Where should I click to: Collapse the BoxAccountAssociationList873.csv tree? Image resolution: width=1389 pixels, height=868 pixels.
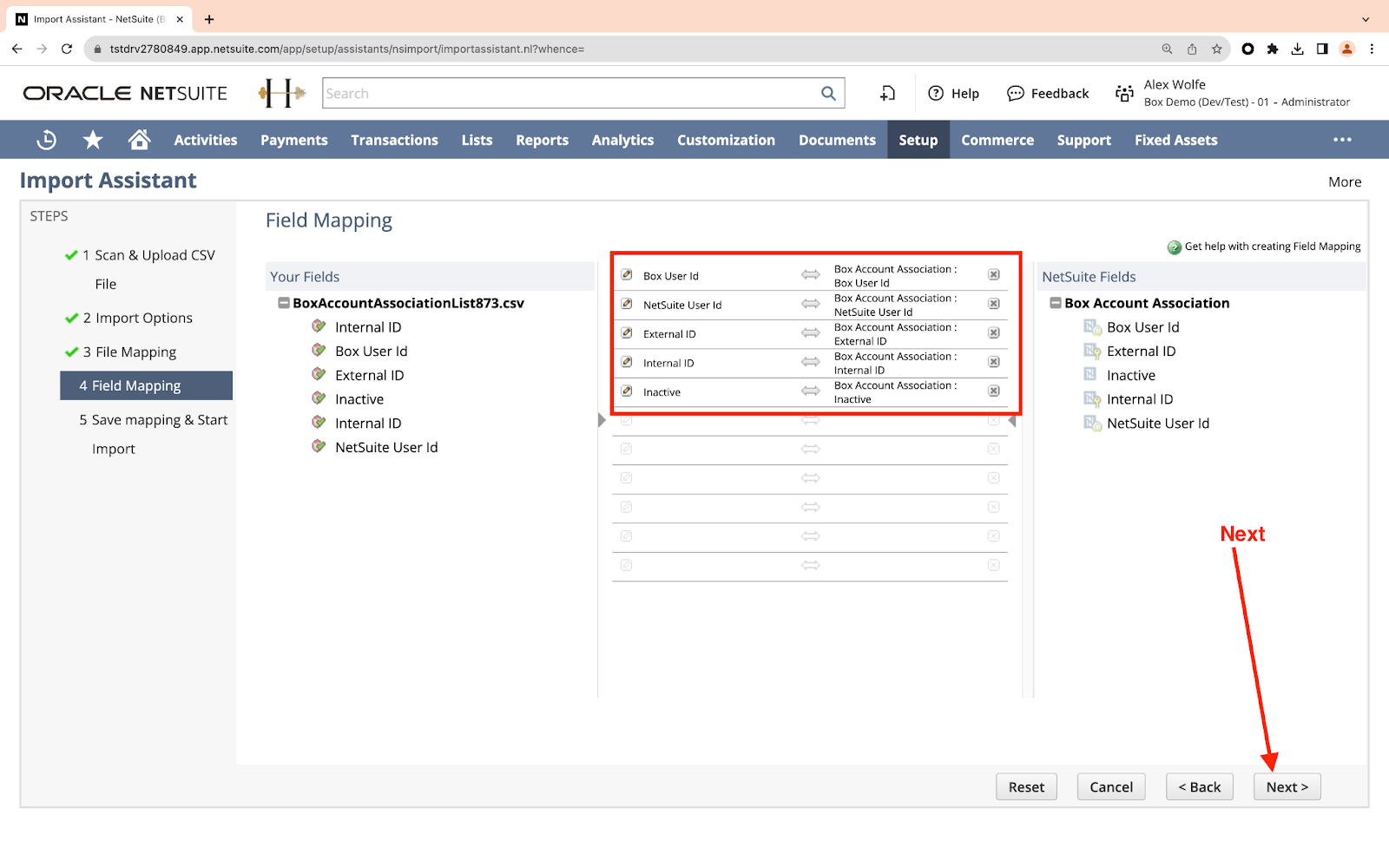(284, 303)
